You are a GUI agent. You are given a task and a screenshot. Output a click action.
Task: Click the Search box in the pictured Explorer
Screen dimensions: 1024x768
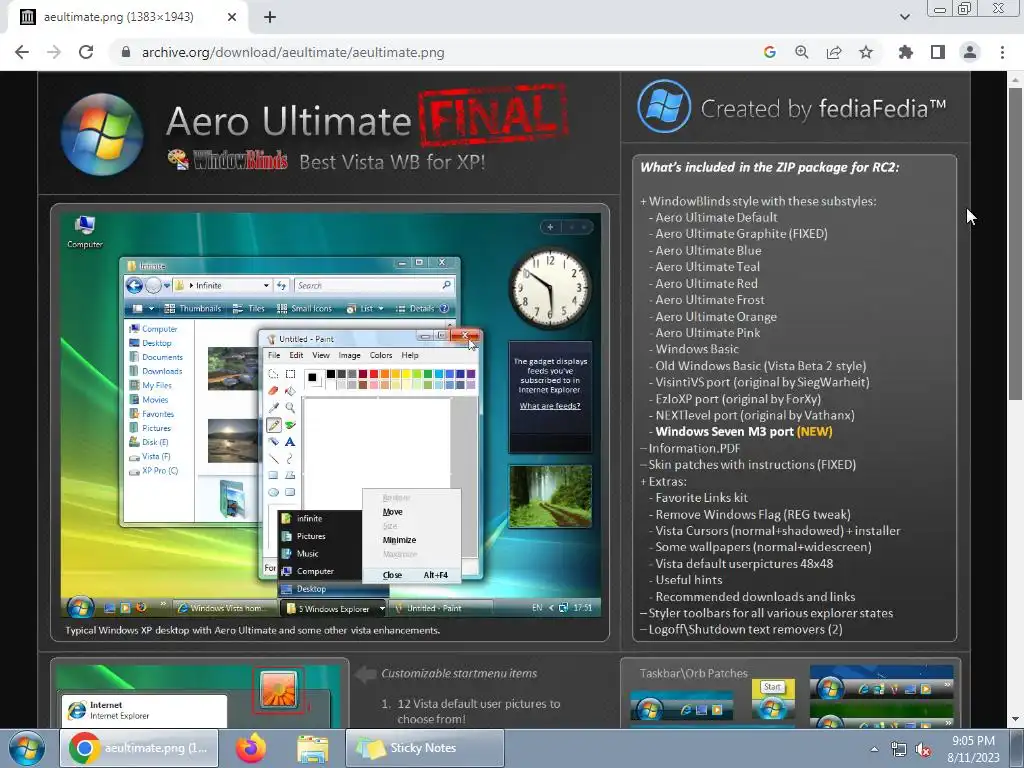point(374,285)
